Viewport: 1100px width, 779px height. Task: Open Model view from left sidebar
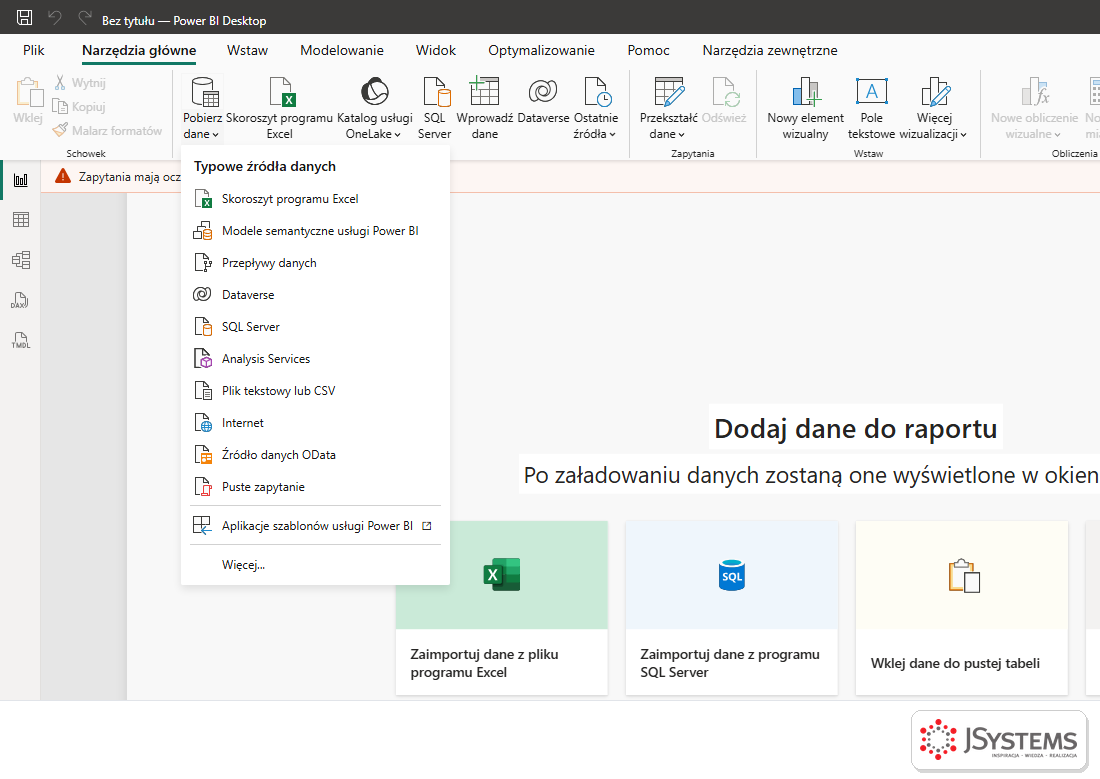(21, 260)
